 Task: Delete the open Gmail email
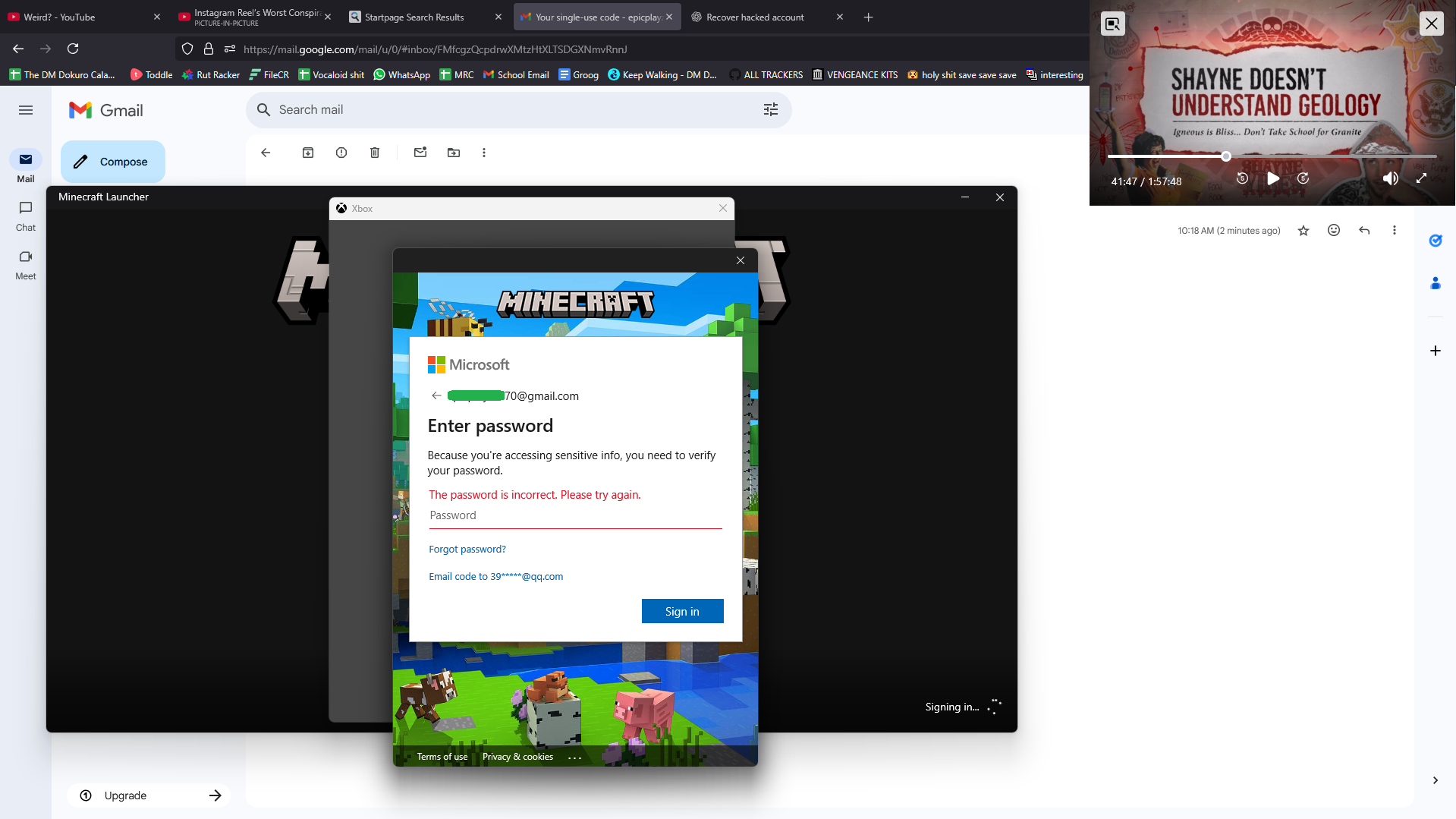tap(375, 153)
